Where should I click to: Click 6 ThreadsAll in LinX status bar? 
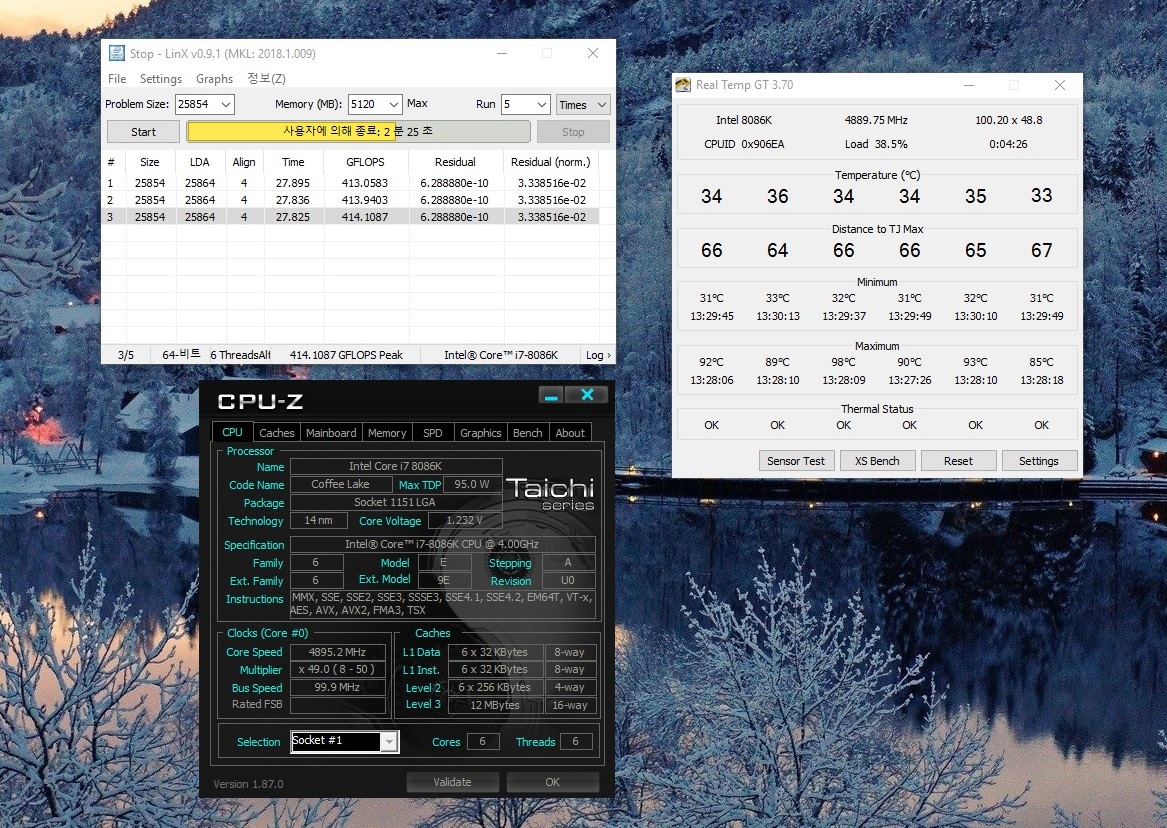click(x=240, y=355)
